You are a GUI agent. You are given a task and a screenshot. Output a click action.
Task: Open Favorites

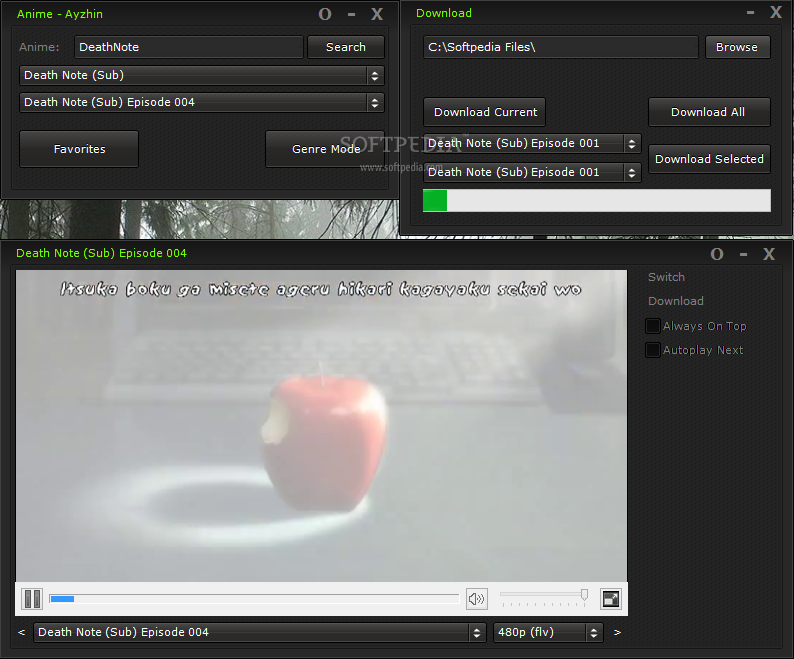tap(79, 149)
